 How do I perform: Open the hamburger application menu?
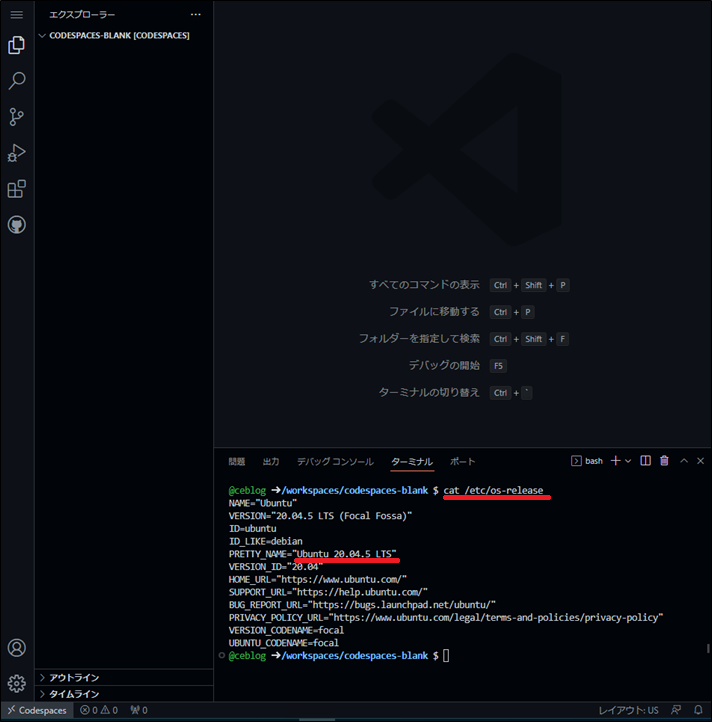point(17,15)
